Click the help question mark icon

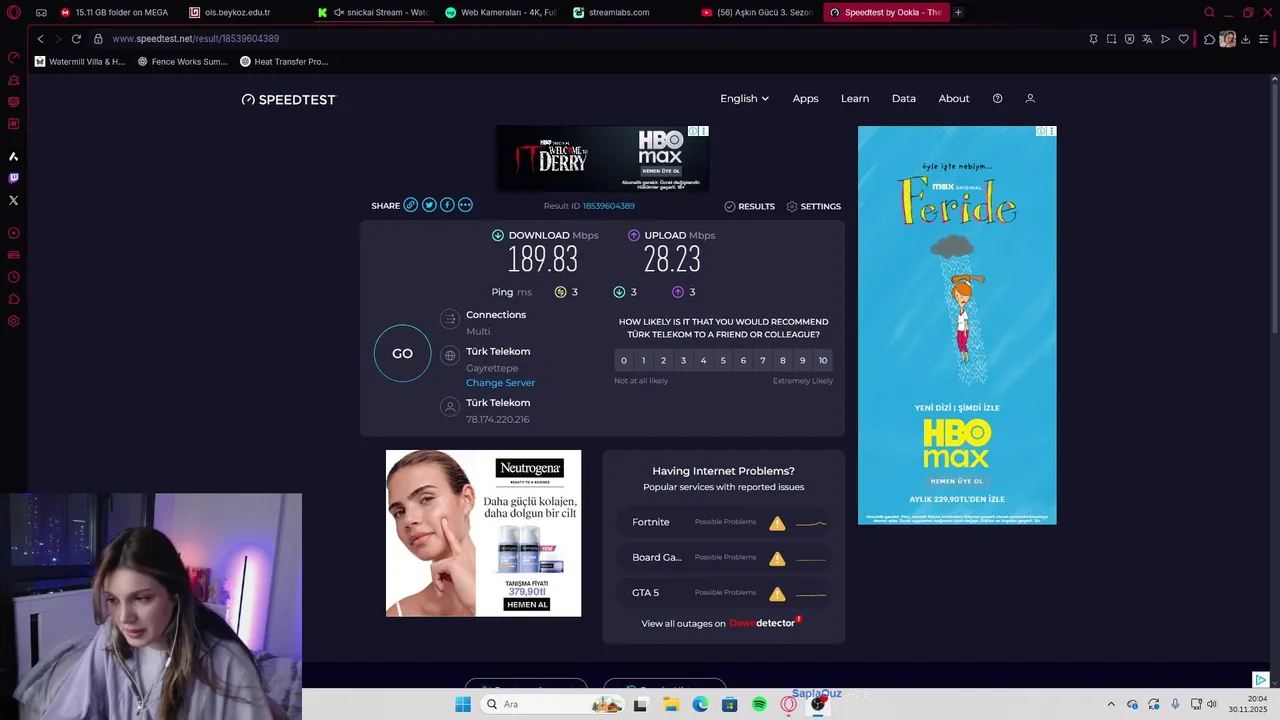pos(997,99)
